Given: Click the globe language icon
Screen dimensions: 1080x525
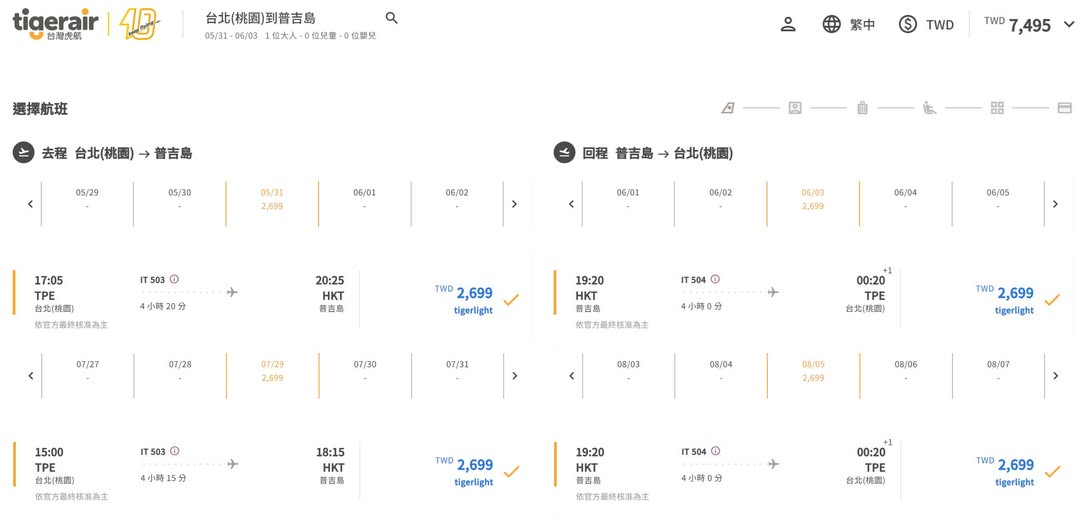Looking at the screenshot, I should 831,24.
